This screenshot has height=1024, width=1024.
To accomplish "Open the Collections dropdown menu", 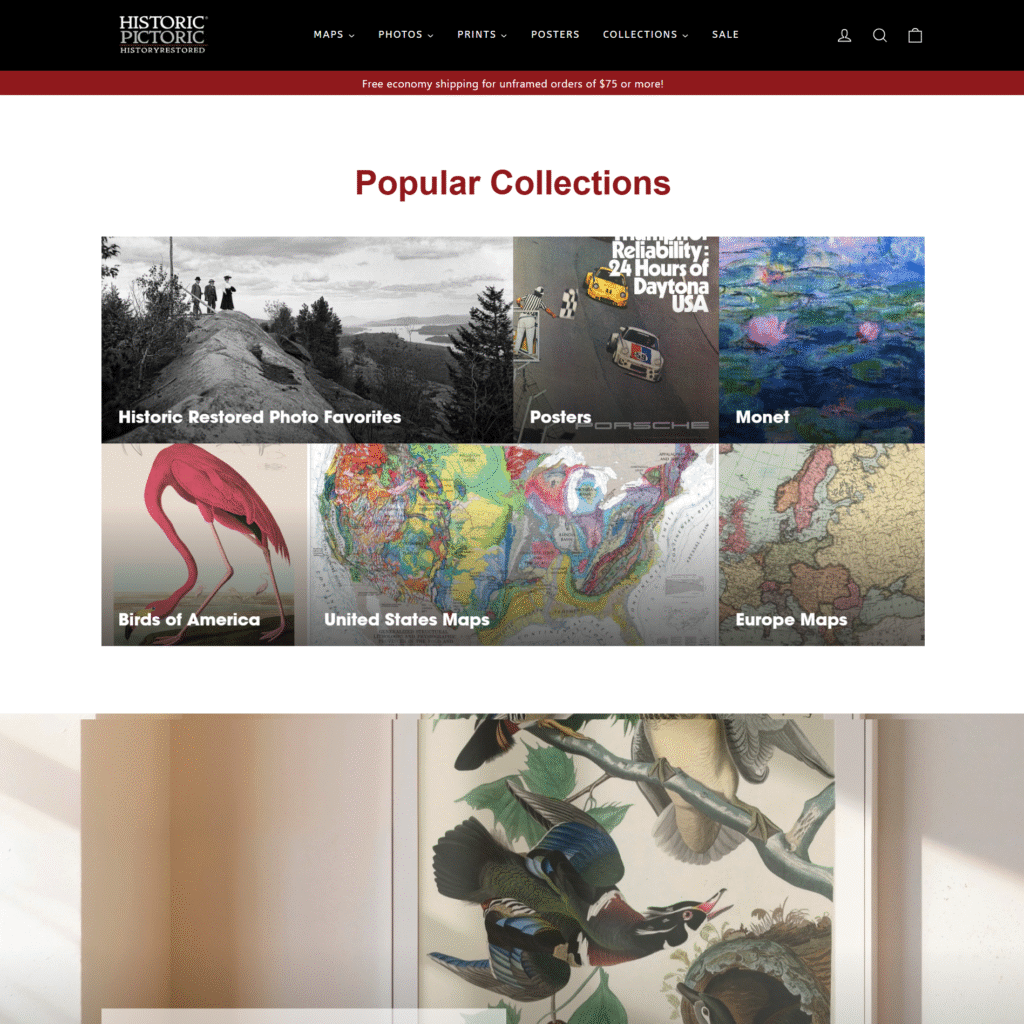I will [645, 35].
